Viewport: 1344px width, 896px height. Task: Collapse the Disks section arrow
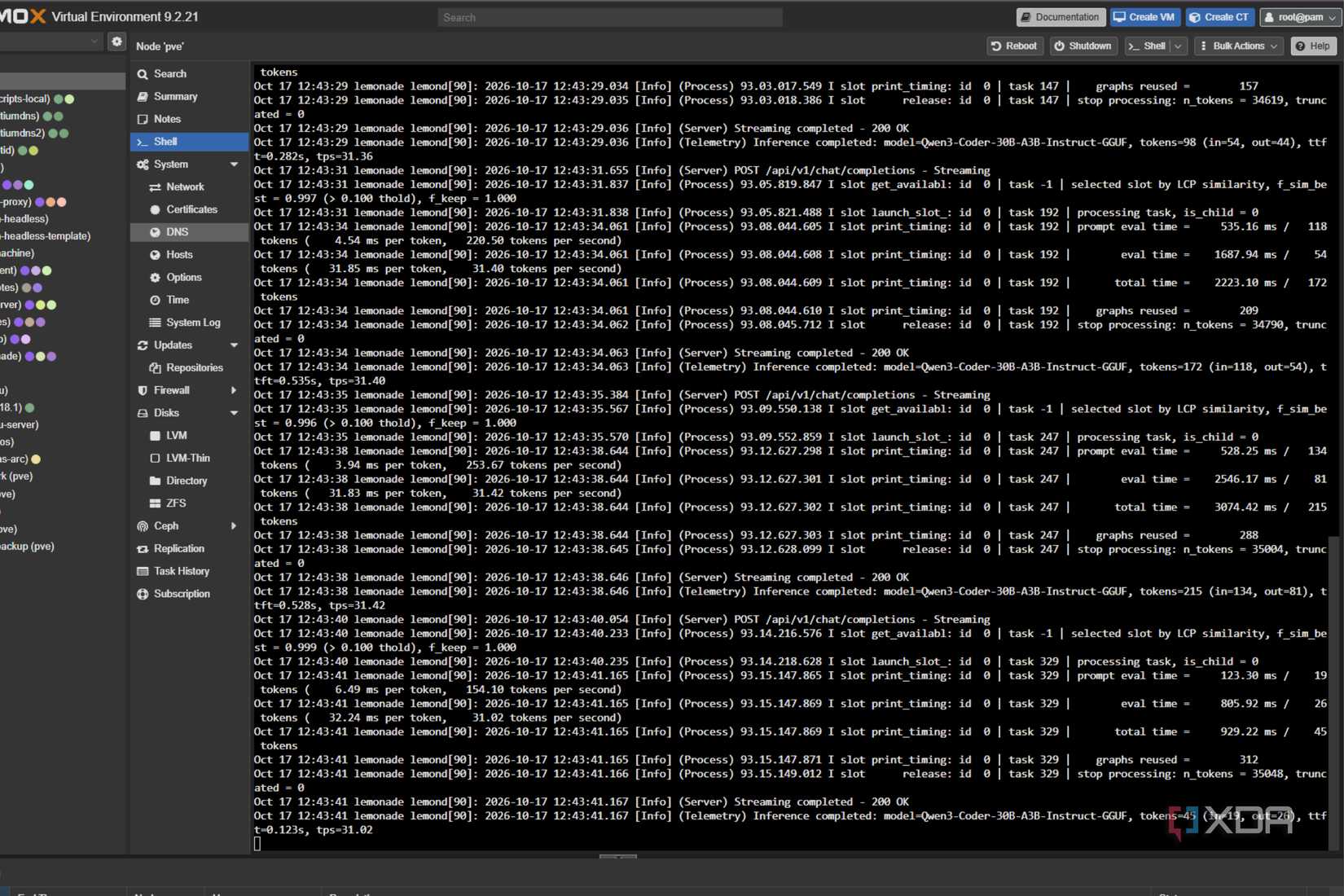pyautogui.click(x=235, y=413)
